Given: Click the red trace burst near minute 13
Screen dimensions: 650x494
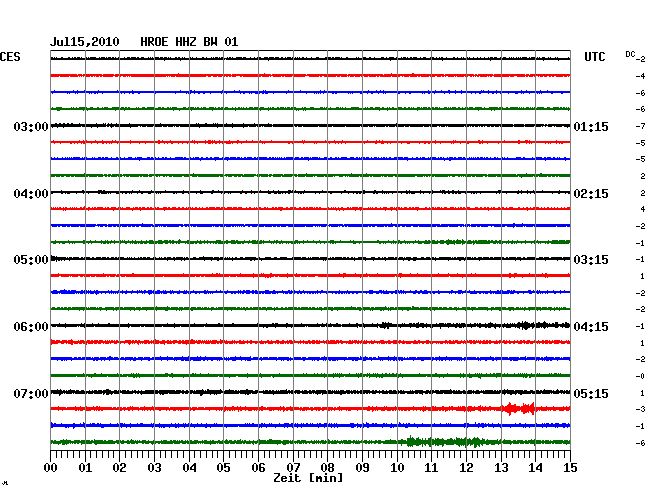Looking at the screenshot, I should (518, 409).
